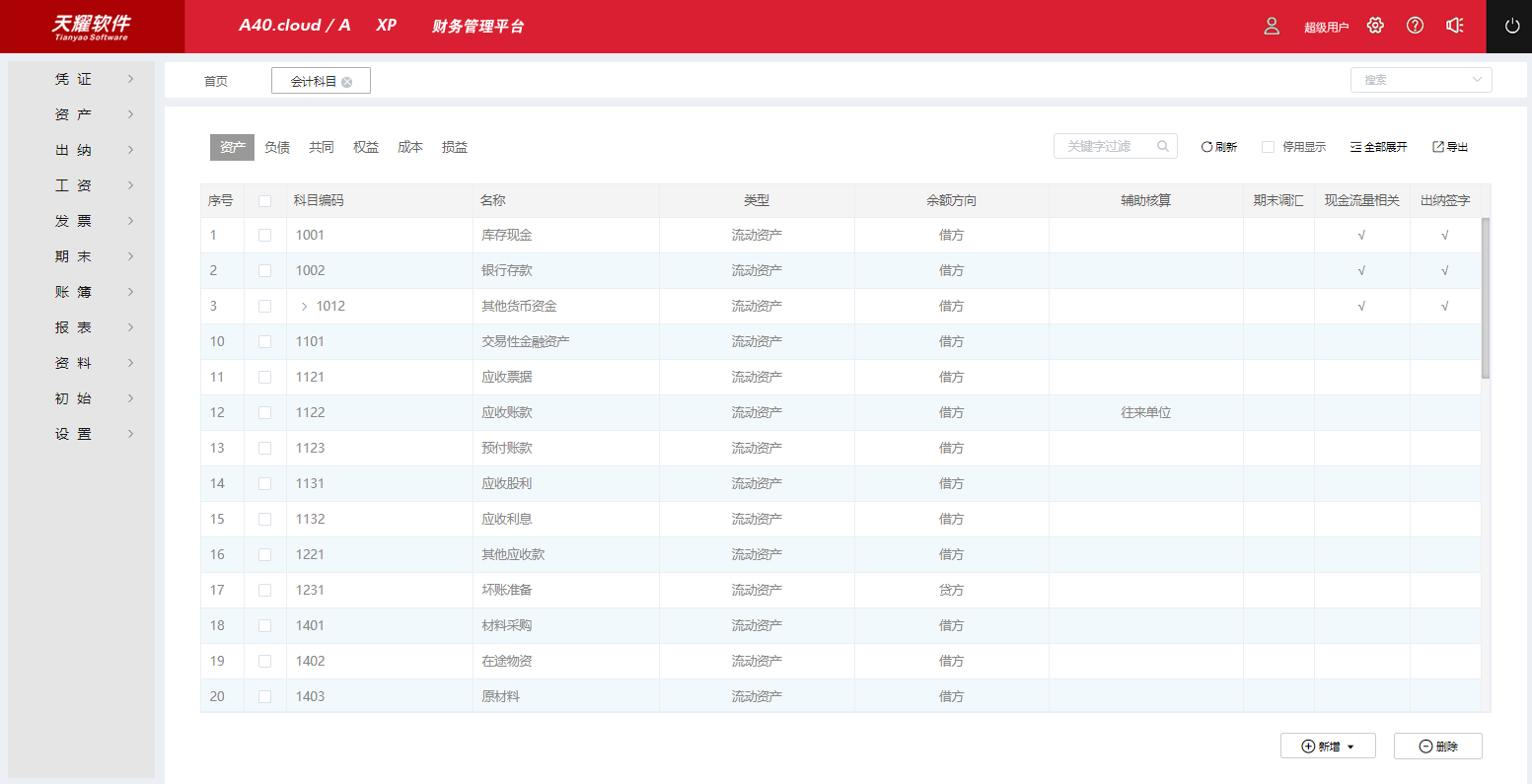
Task: Click the 导出 export button
Action: pyautogui.click(x=1450, y=147)
